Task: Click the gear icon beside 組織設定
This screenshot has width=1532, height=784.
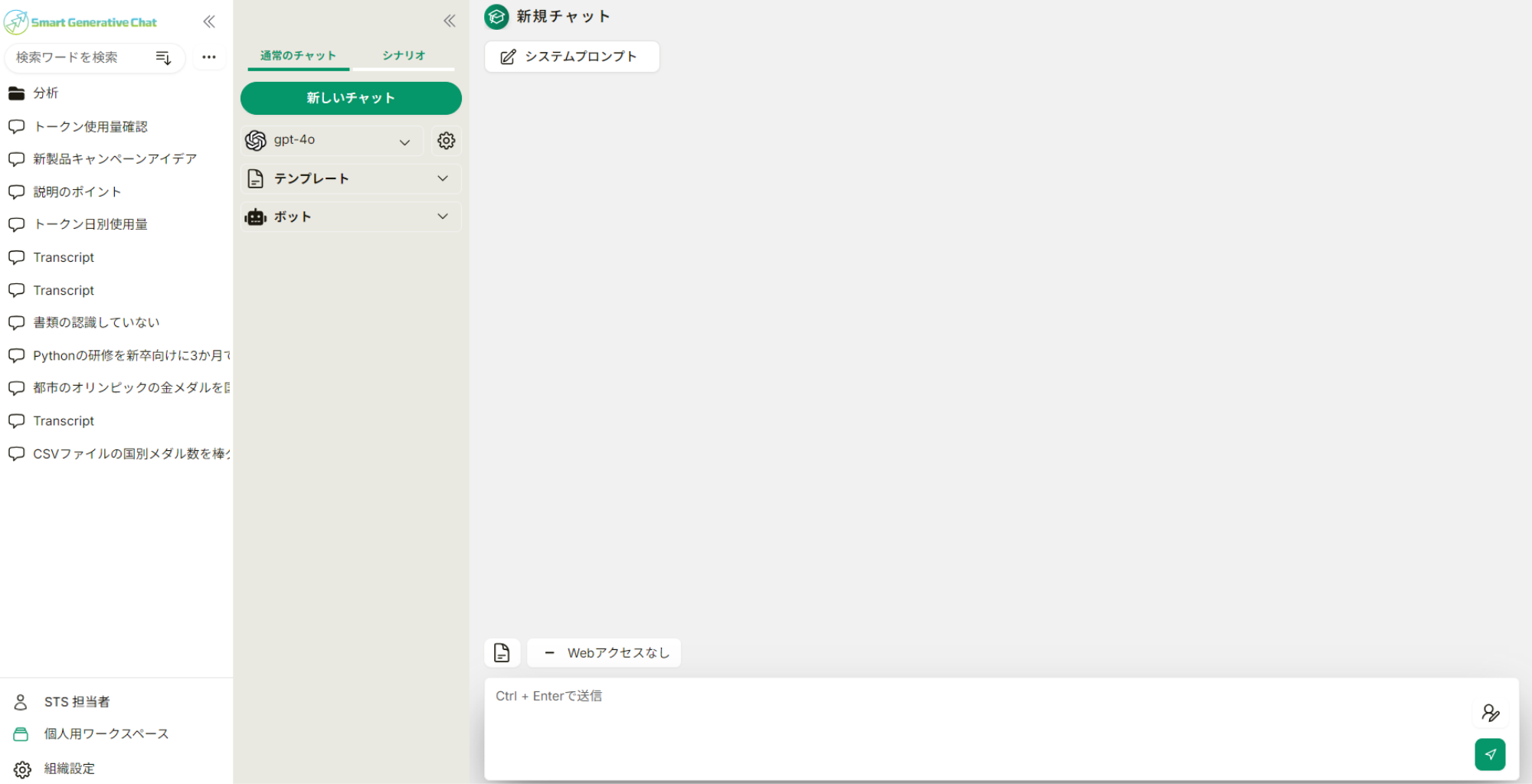Action: click(x=22, y=769)
